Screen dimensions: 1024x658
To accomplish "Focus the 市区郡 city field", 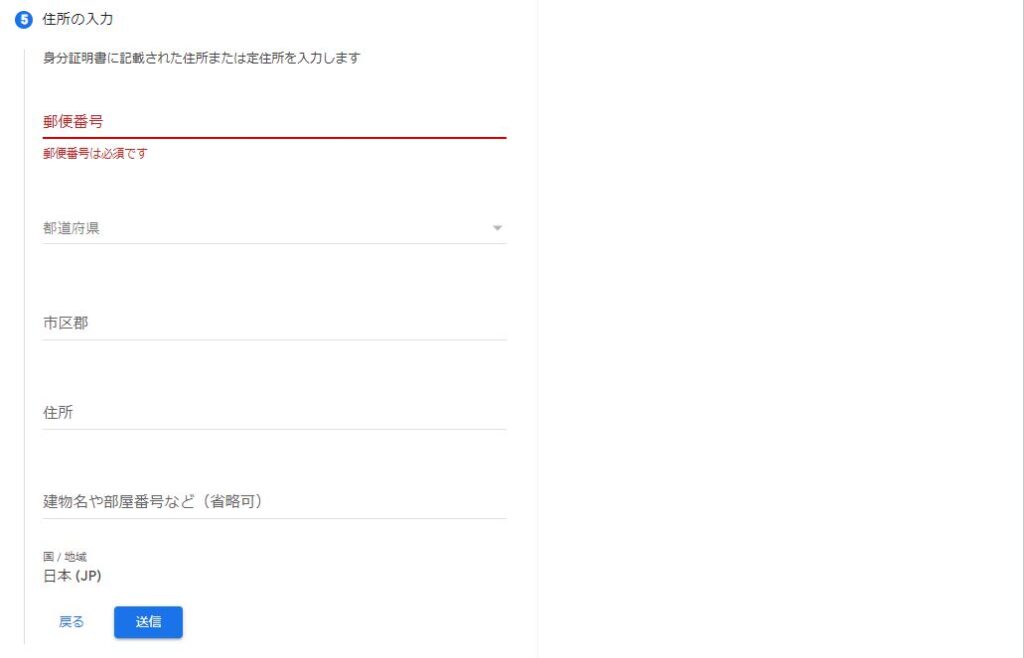I will [274, 323].
